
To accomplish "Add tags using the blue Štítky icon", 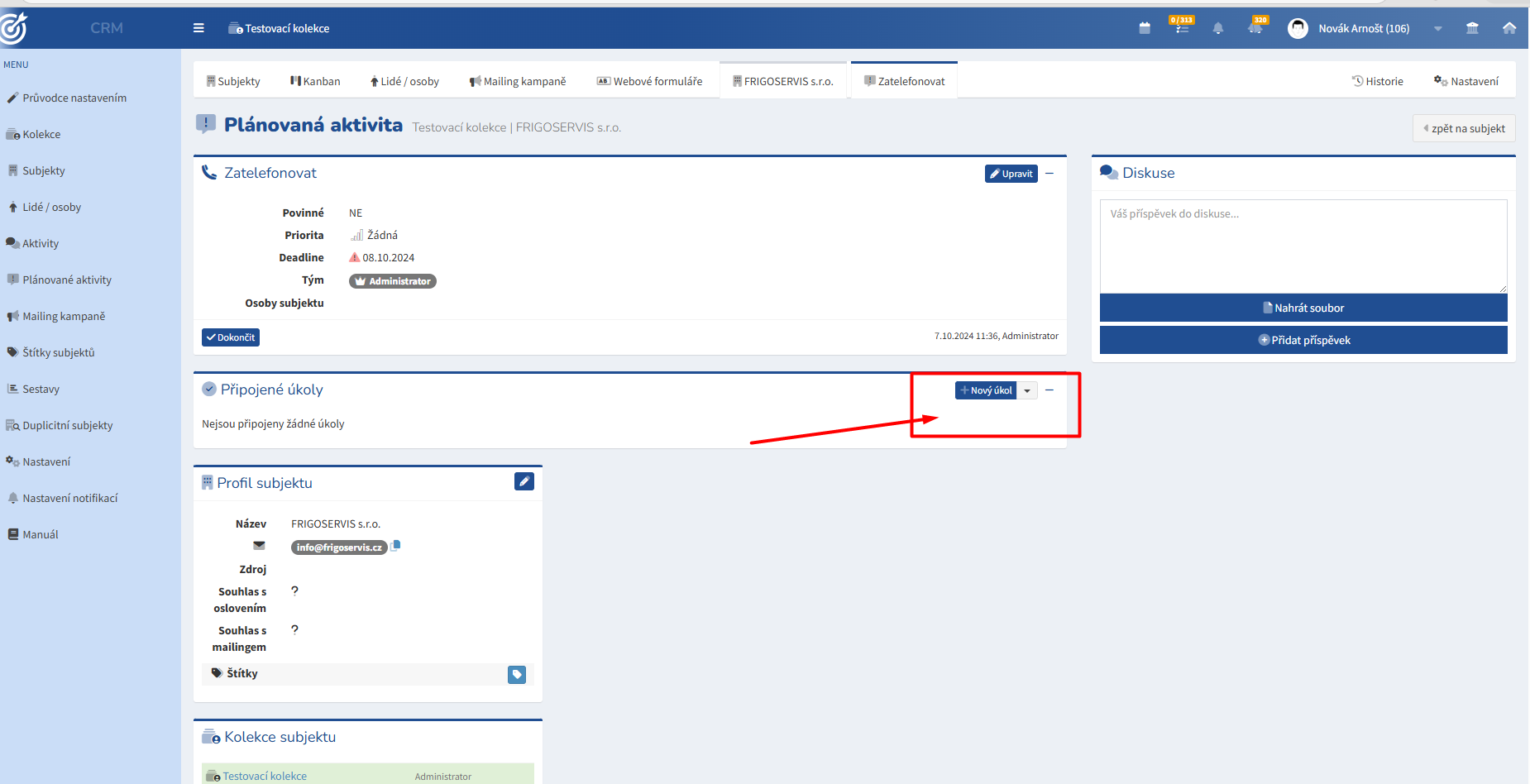I will (517, 675).
